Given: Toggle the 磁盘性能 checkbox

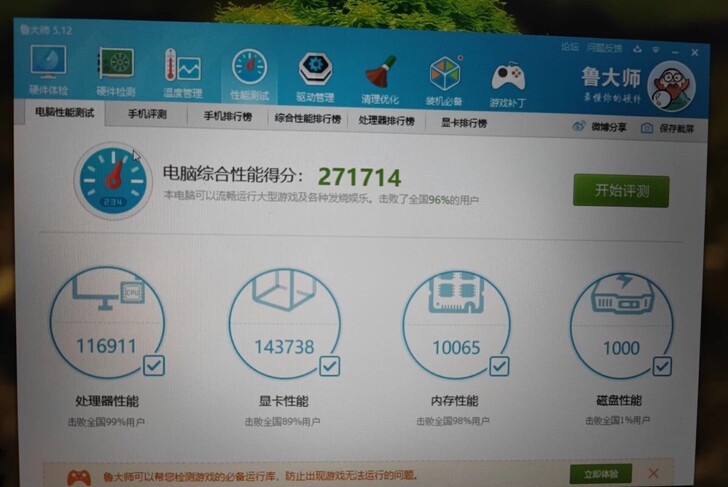Looking at the screenshot, I should (662, 366).
